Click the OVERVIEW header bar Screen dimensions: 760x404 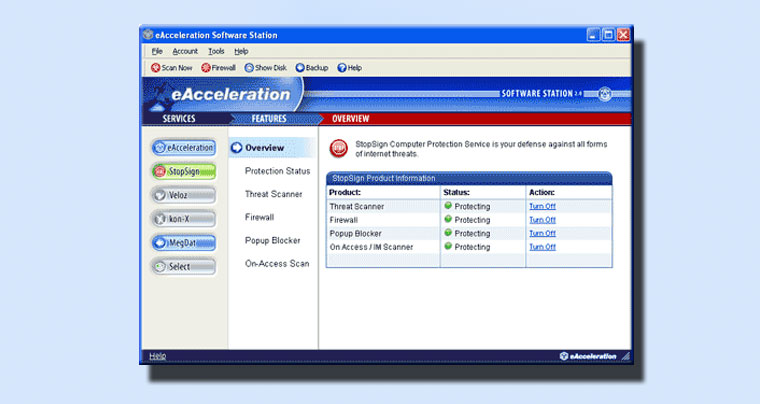tap(475, 119)
